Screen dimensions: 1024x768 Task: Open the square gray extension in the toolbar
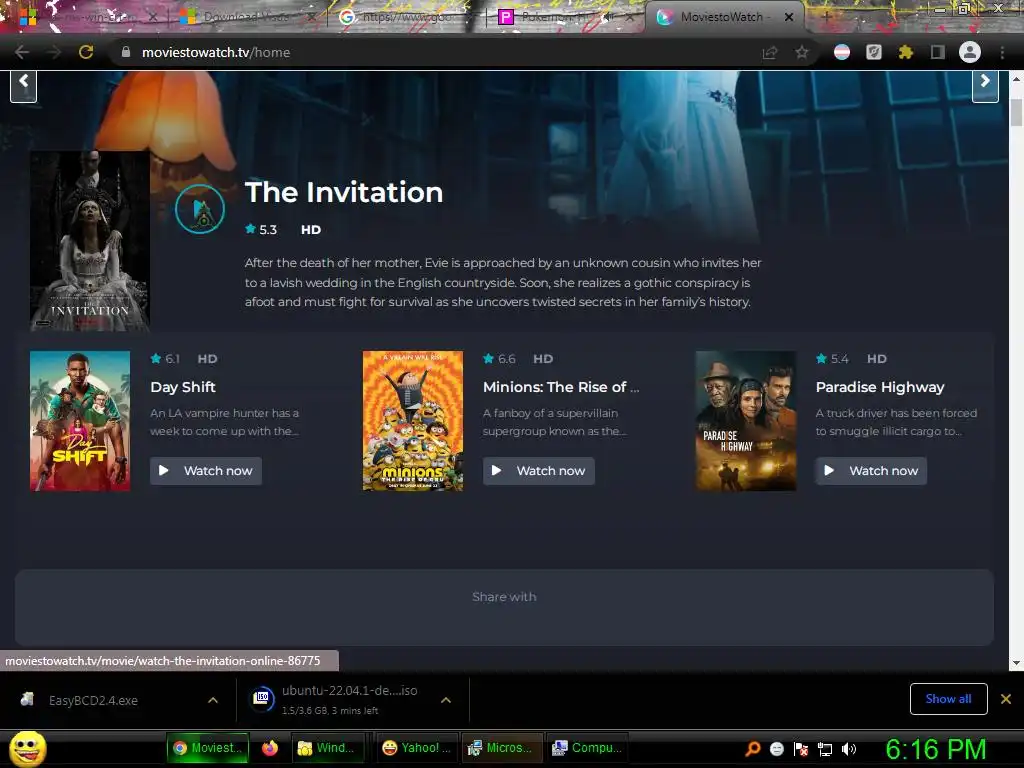pyautogui.click(x=874, y=52)
